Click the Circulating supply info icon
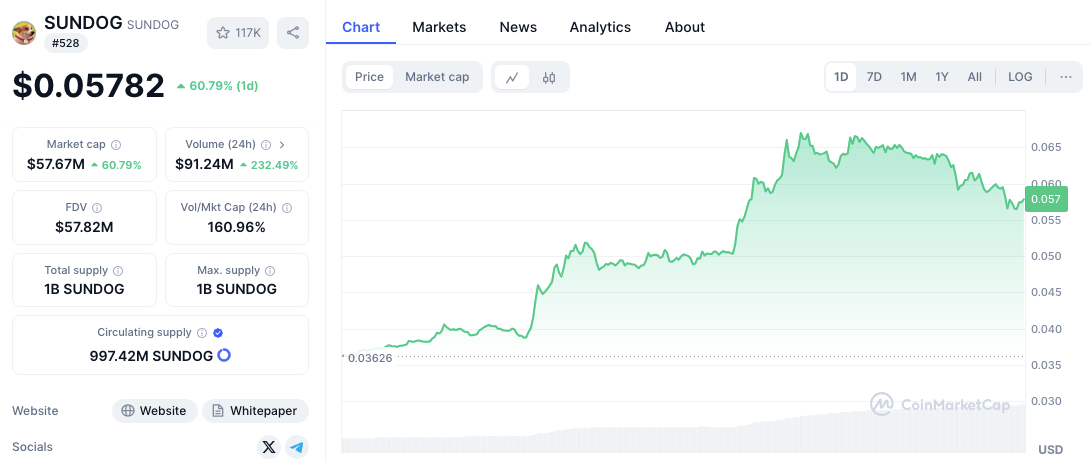Screen dimensions: 1091x462 click(x=202, y=333)
